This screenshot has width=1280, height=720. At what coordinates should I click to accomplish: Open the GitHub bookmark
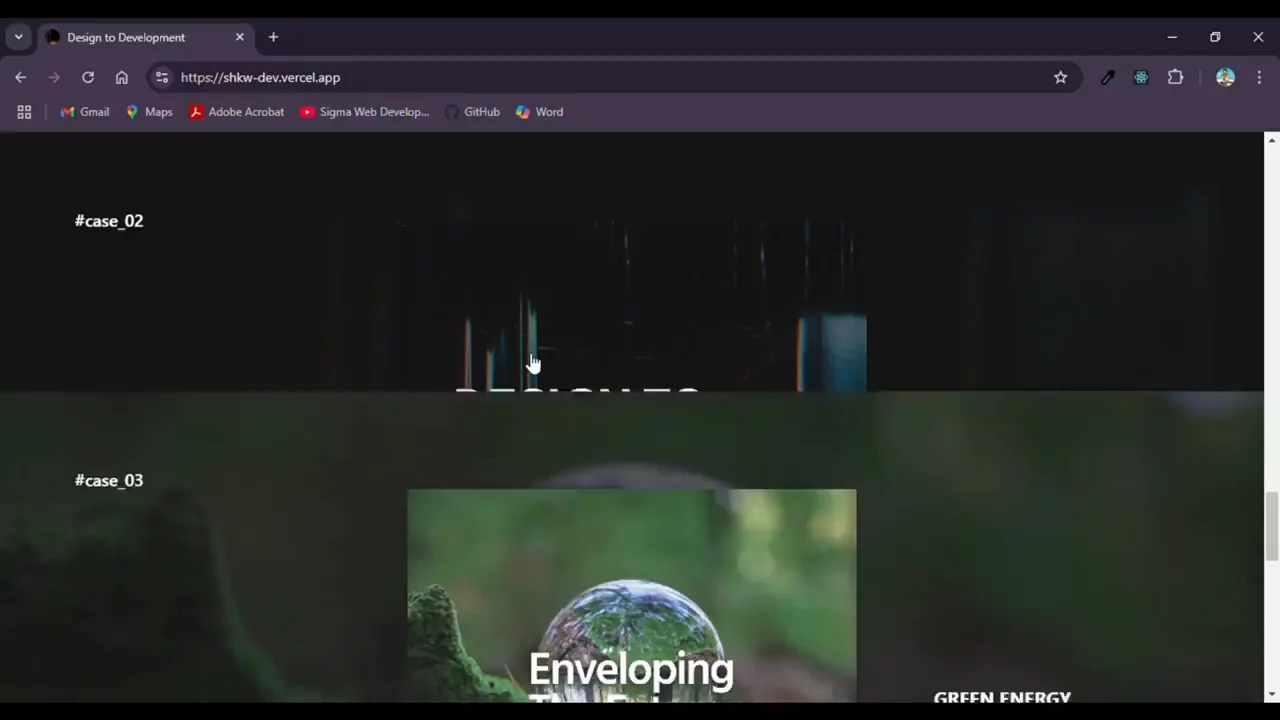pyautogui.click(x=472, y=112)
